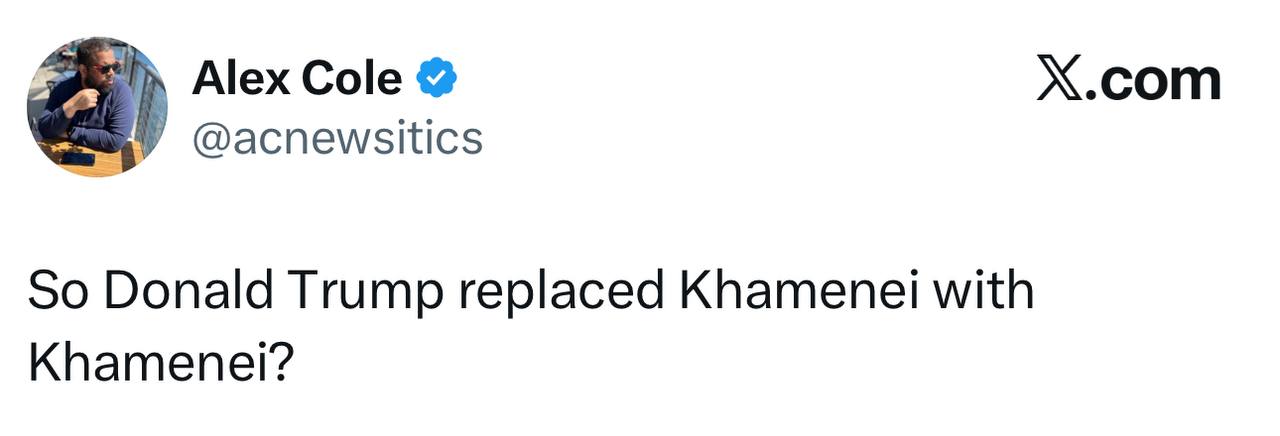Viewport: 1280px width, 436px height.
Task: Open Alex Cole's profile picture
Action: point(97,107)
